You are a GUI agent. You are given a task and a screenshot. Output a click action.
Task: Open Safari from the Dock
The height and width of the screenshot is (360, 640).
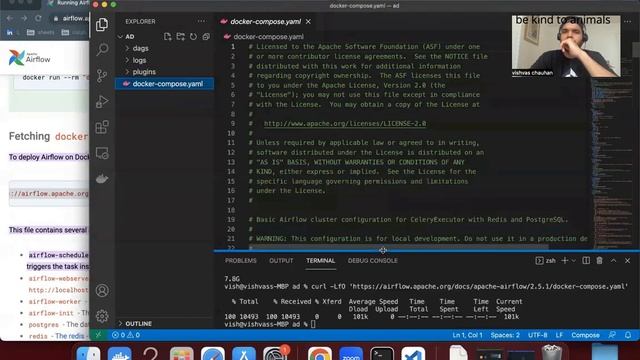(x=213, y=354)
